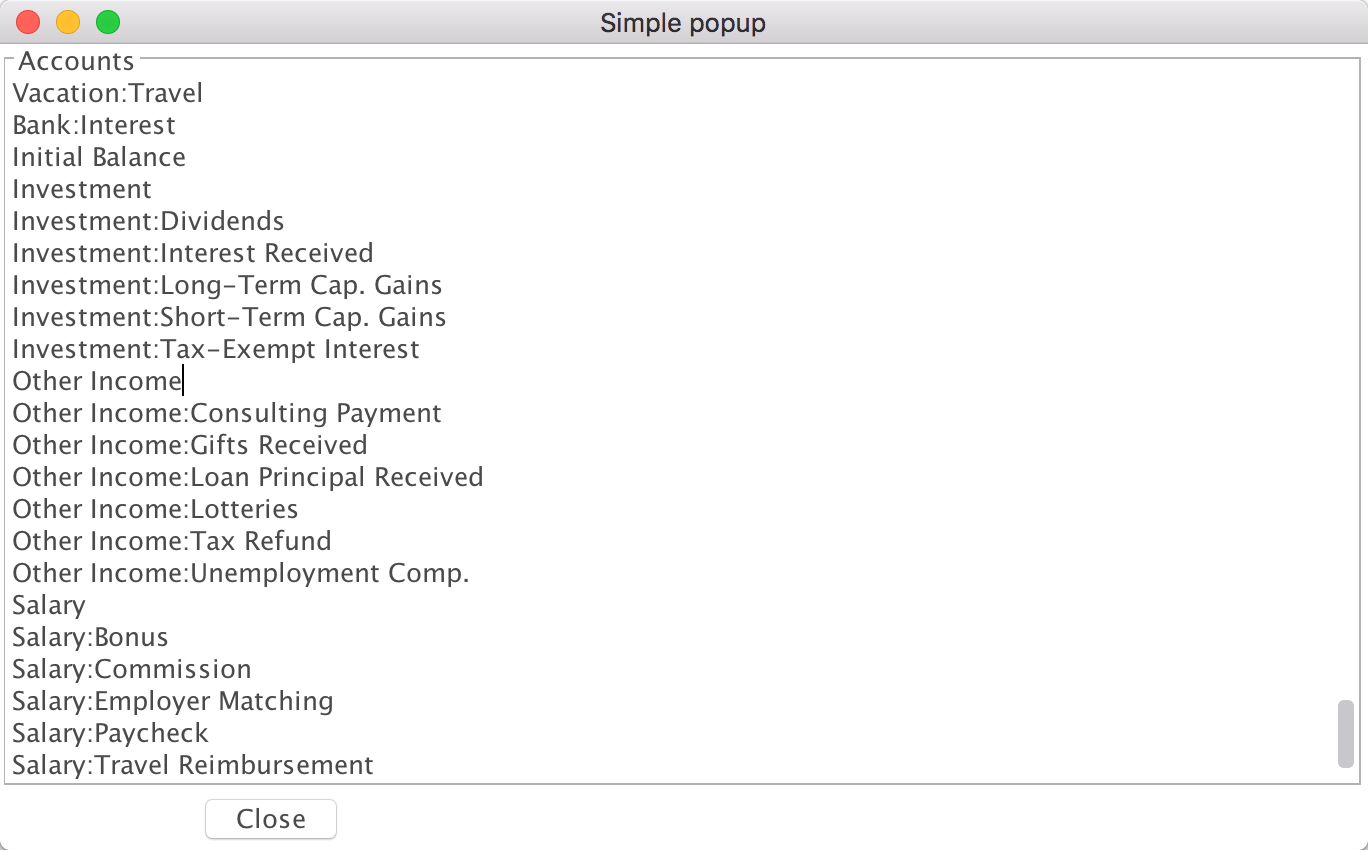Select Other Income:Tax Refund line
Screen dimensions: 1368x850
pos(172,541)
